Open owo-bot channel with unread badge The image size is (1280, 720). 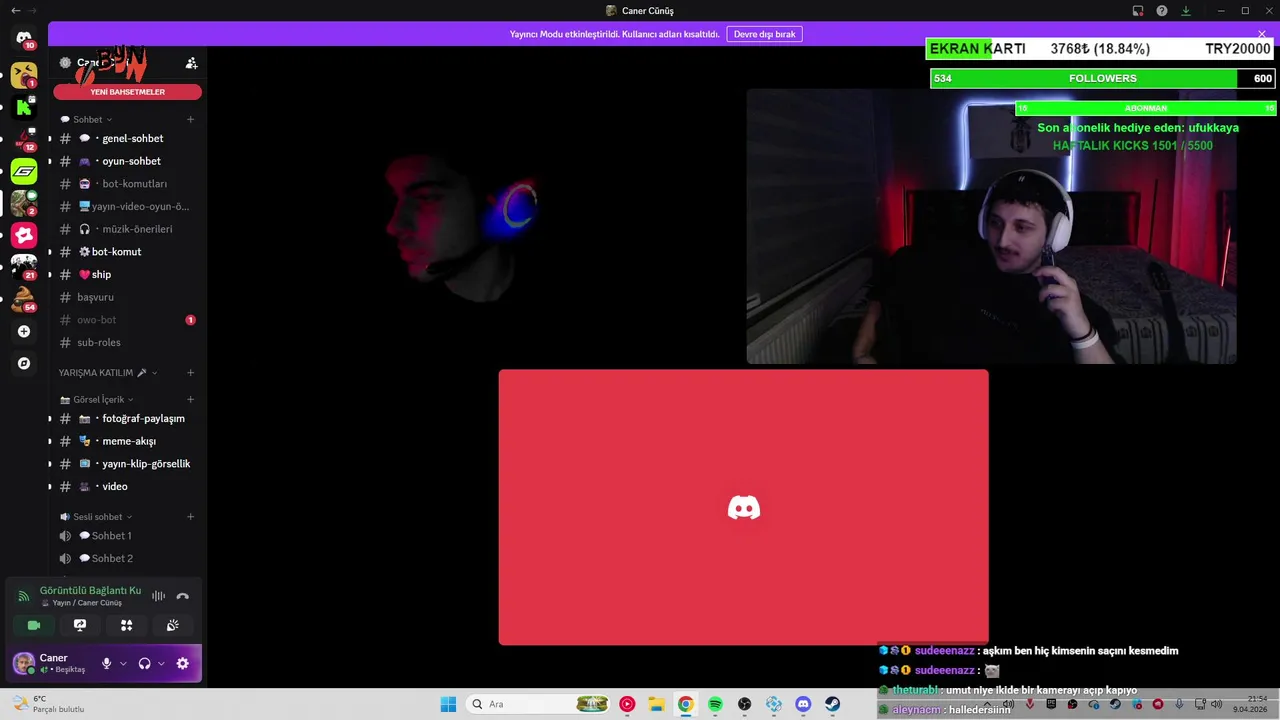[x=128, y=320]
